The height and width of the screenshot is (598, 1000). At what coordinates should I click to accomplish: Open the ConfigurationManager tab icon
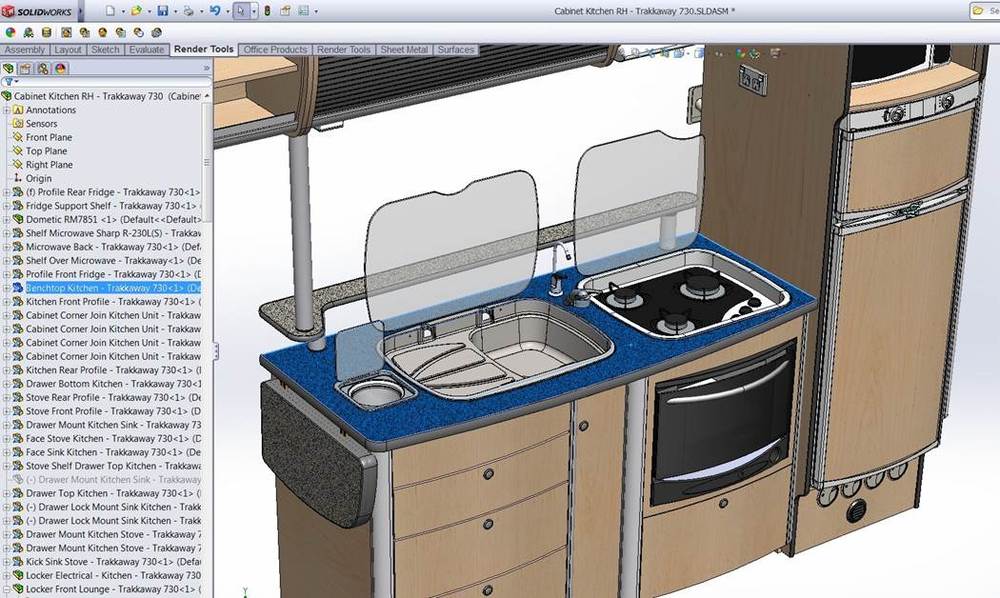[43, 68]
